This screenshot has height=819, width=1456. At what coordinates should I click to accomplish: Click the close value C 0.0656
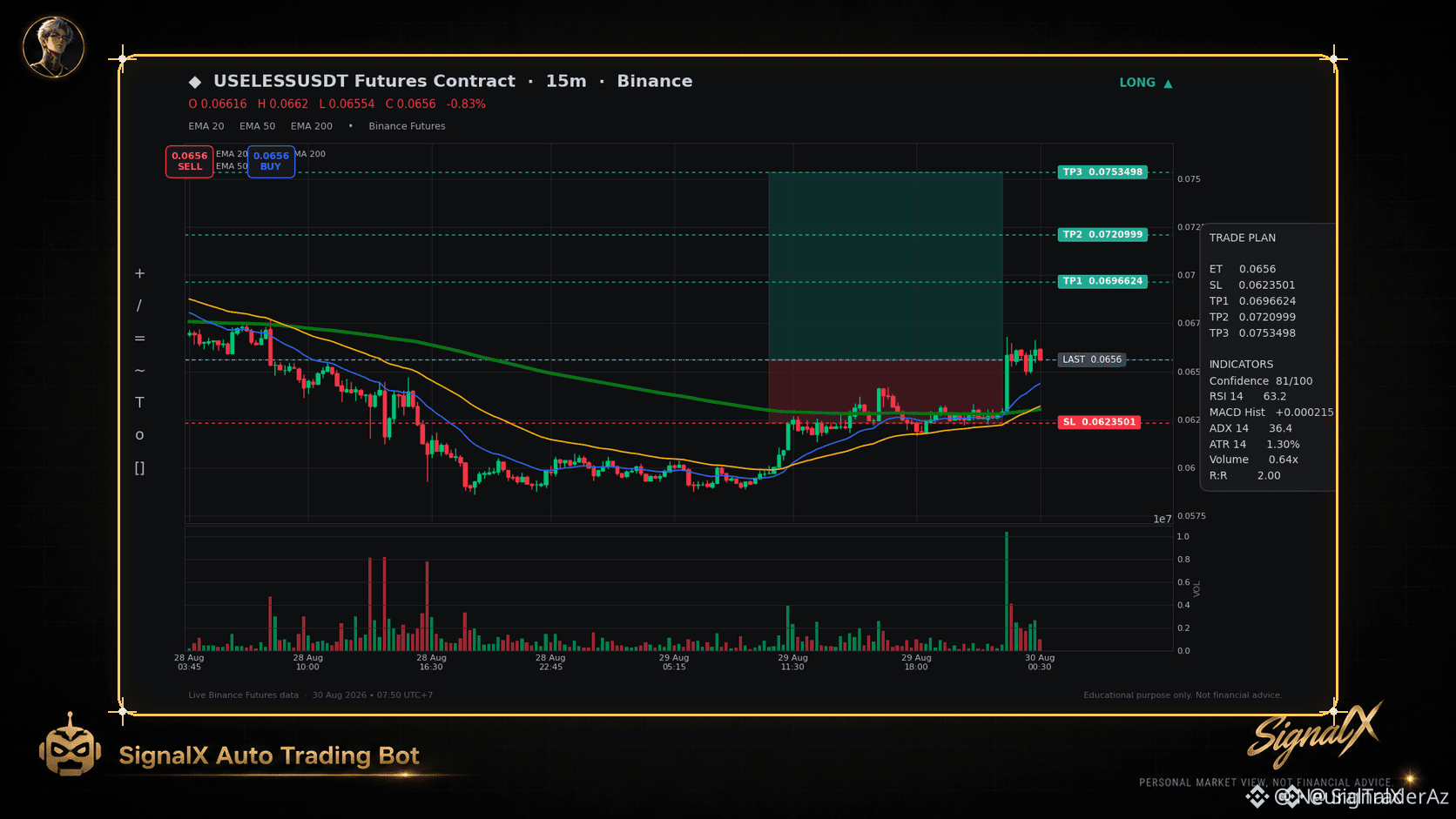point(411,104)
